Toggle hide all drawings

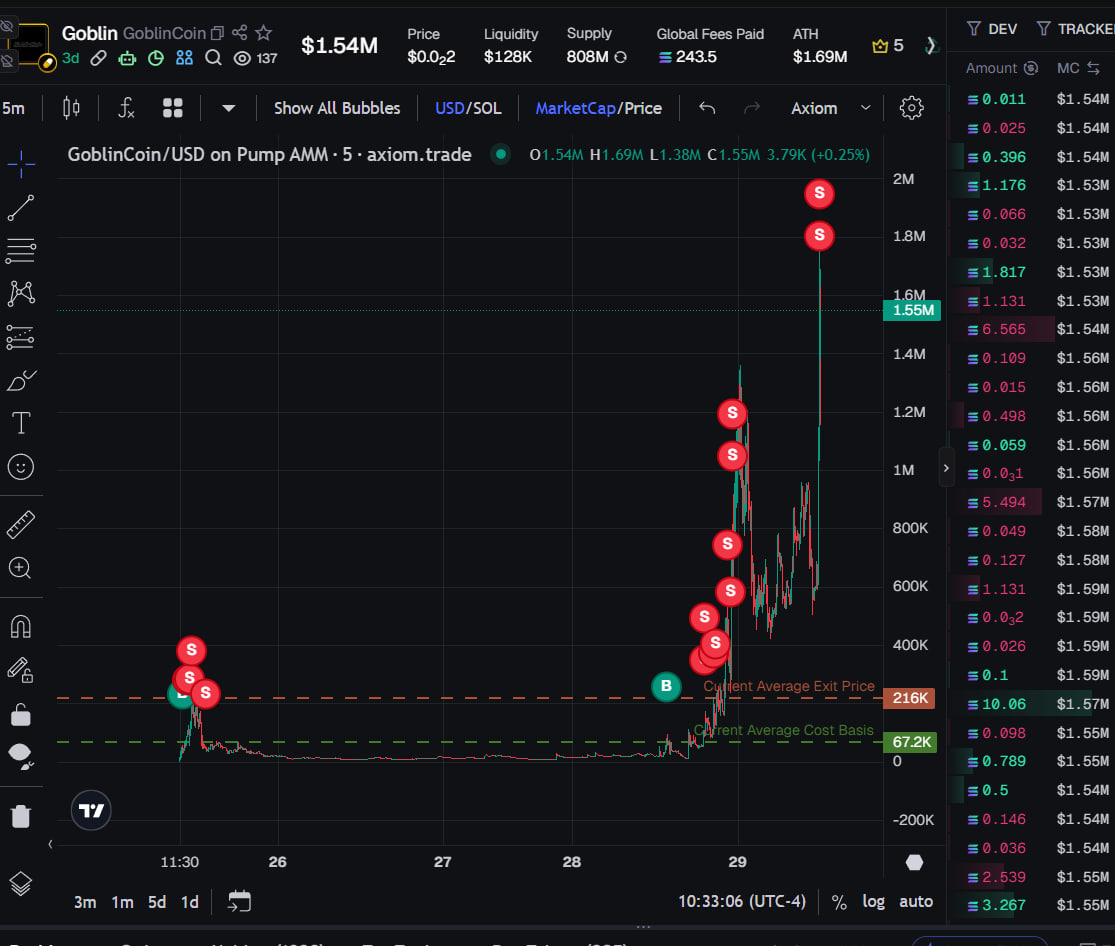point(21,758)
